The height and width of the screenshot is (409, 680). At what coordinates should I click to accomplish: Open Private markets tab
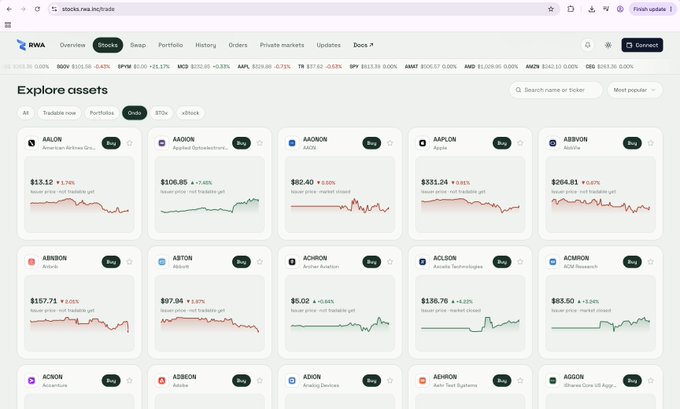tap(282, 45)
